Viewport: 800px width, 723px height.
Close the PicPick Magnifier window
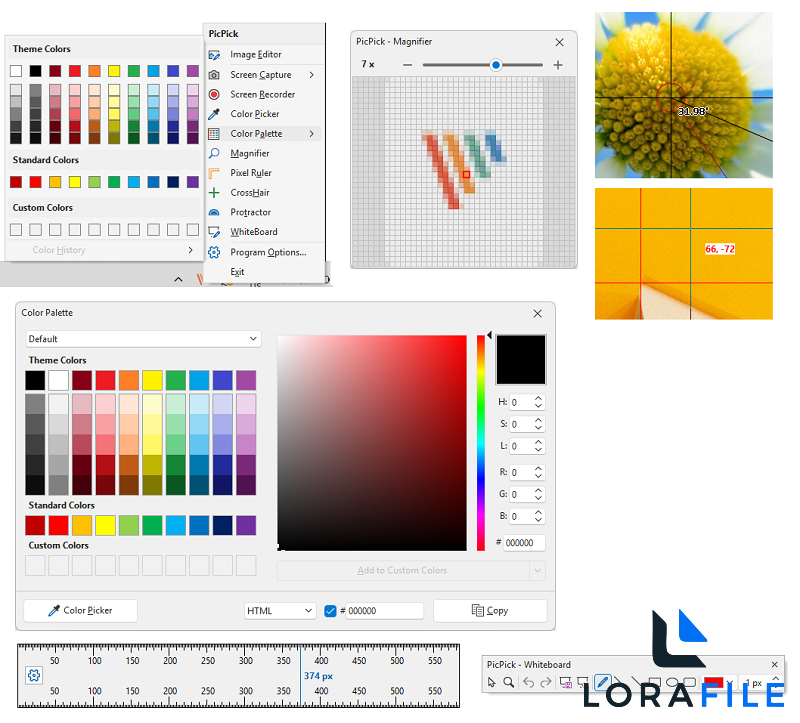click(560, 42)
